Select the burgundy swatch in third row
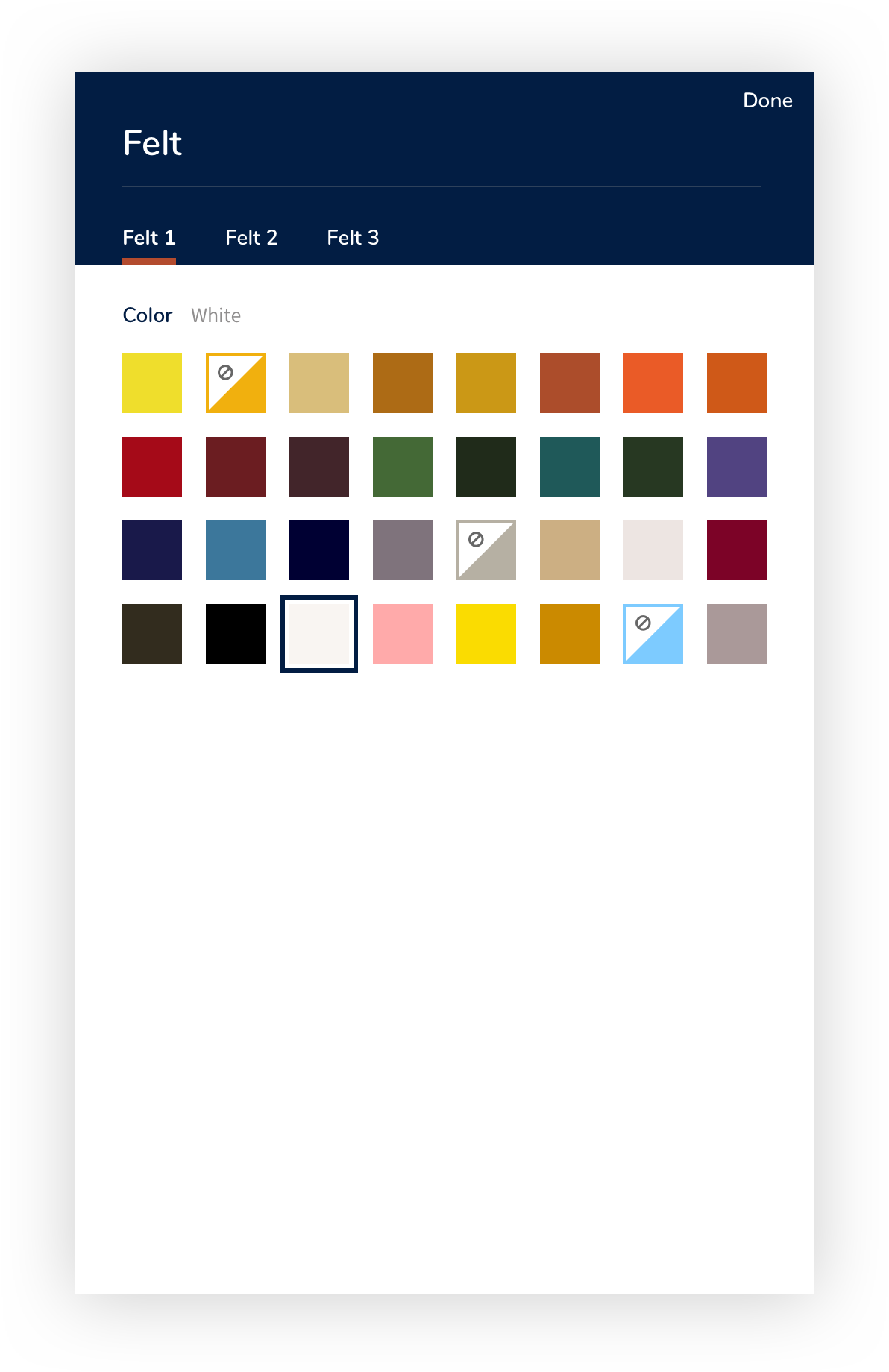Viewport: 889px width, 1372px height. [737, 550]
